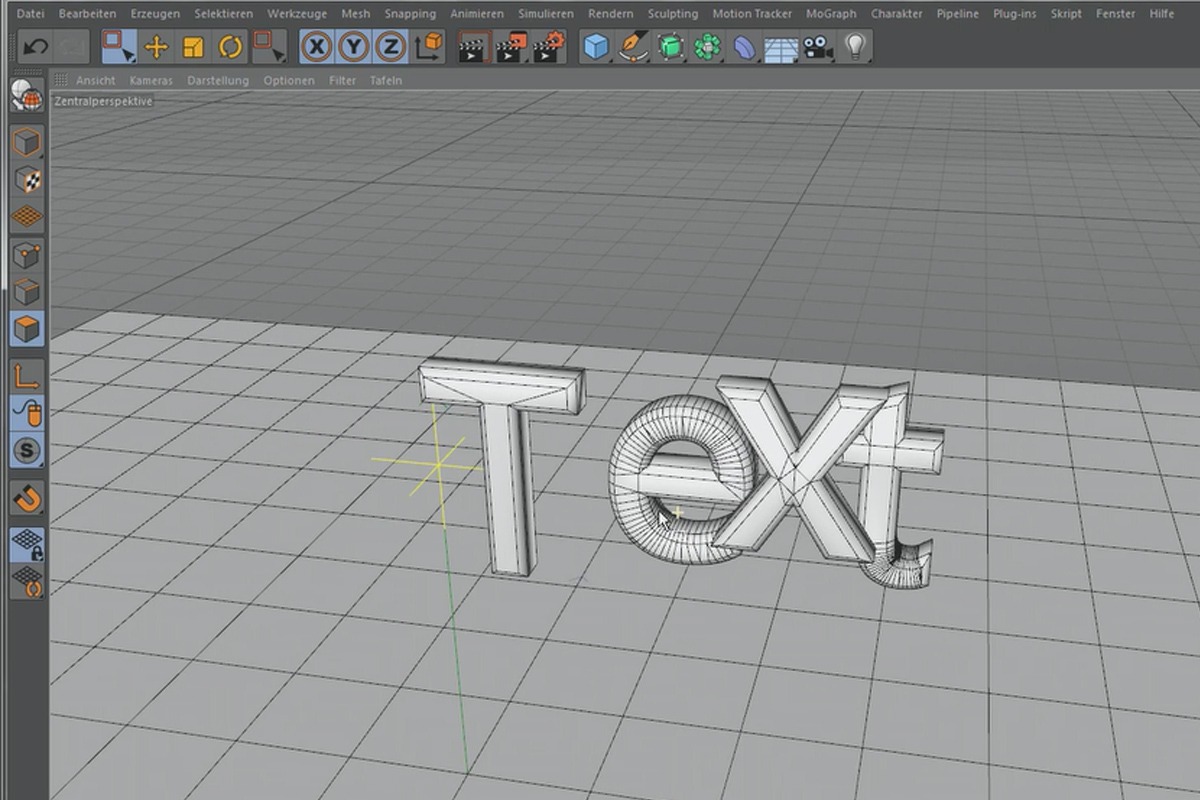Viewport: 1200px width, 800px height.
Task: Open the Light bulb objects palette
Action: click(855, 46)
